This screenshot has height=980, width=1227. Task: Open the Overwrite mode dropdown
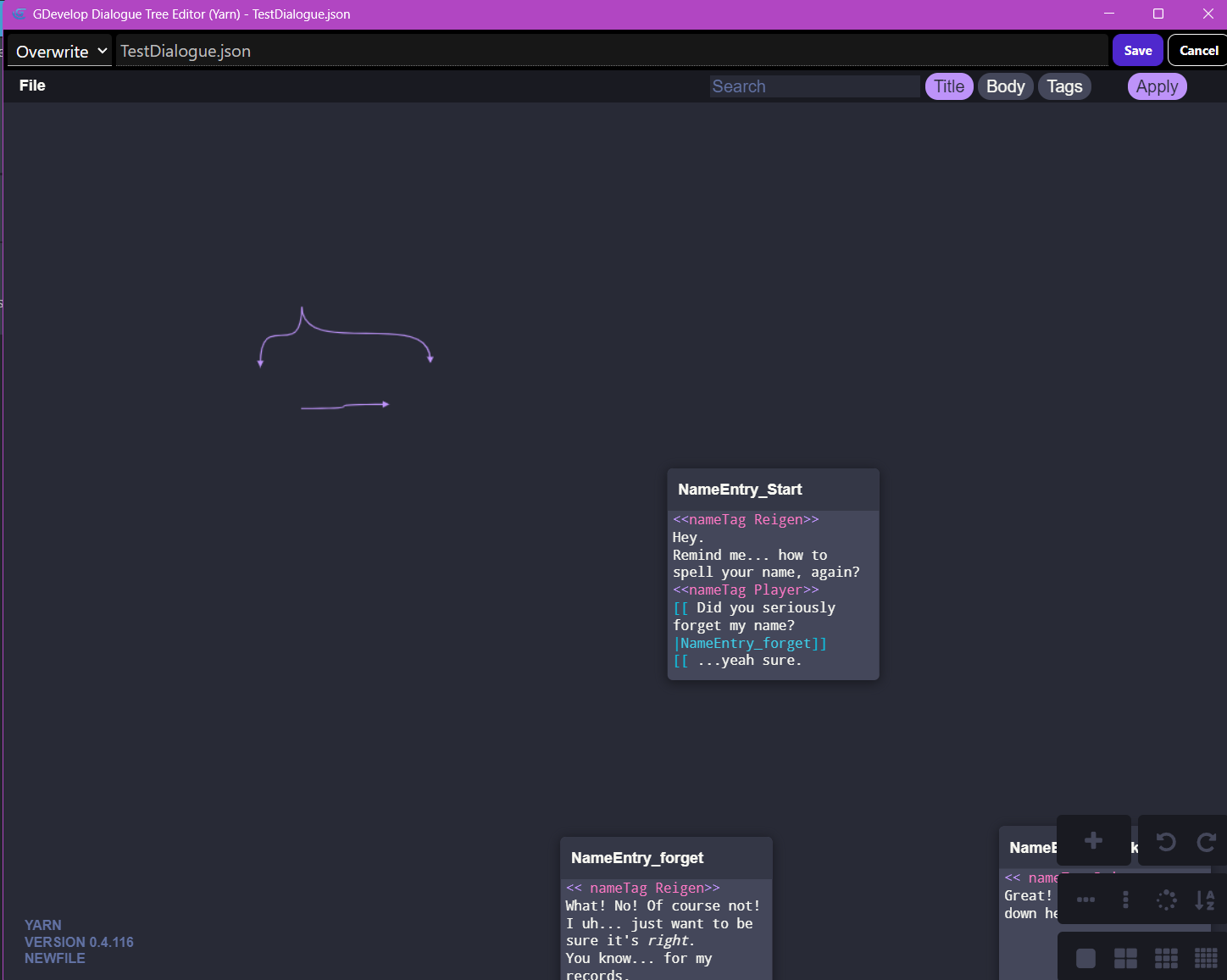[58, 51]
